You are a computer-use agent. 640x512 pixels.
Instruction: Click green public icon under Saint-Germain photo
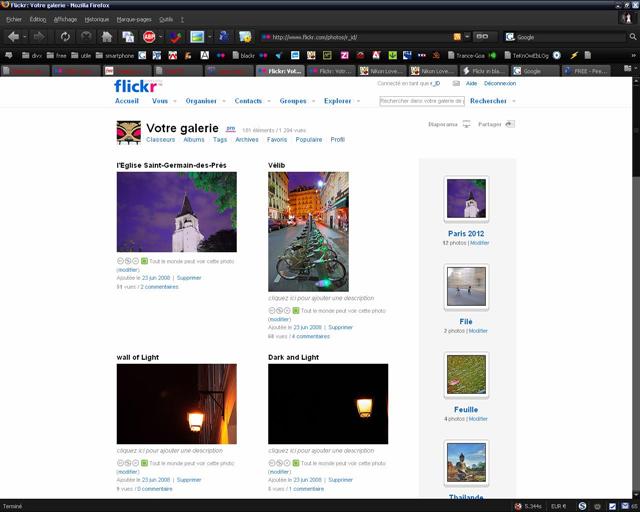pos(144,261)
